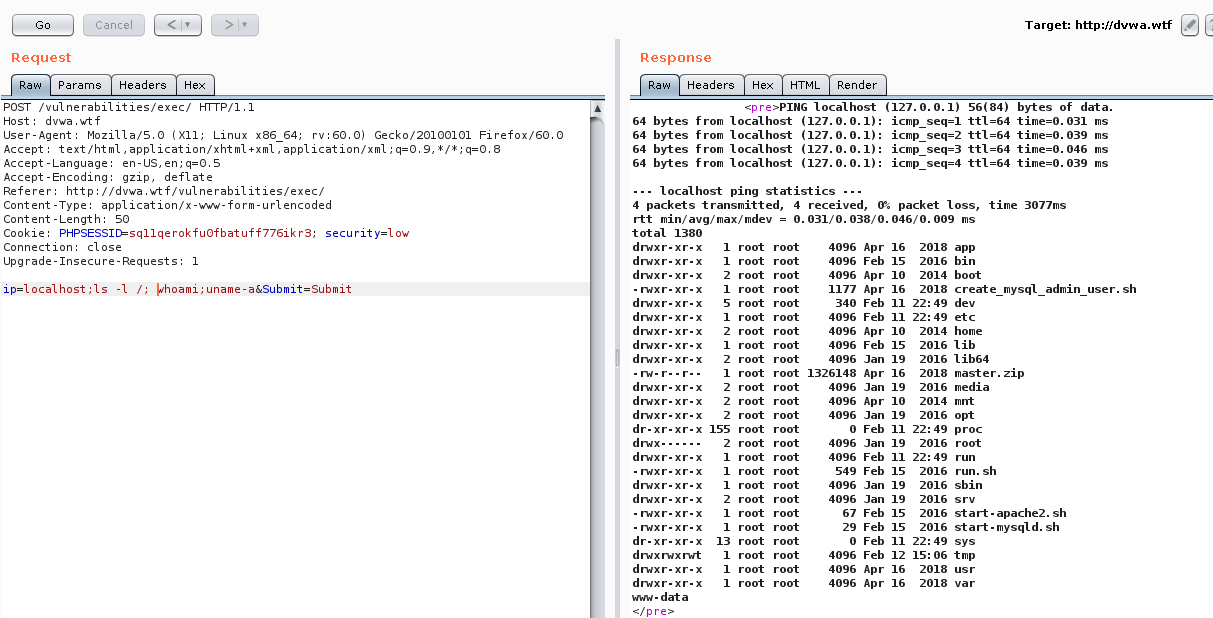Image resolution: width=1213 pixels, height=618 pixels.
Task: Click the run.sh file listing row
Action: [x=815, y=471]
